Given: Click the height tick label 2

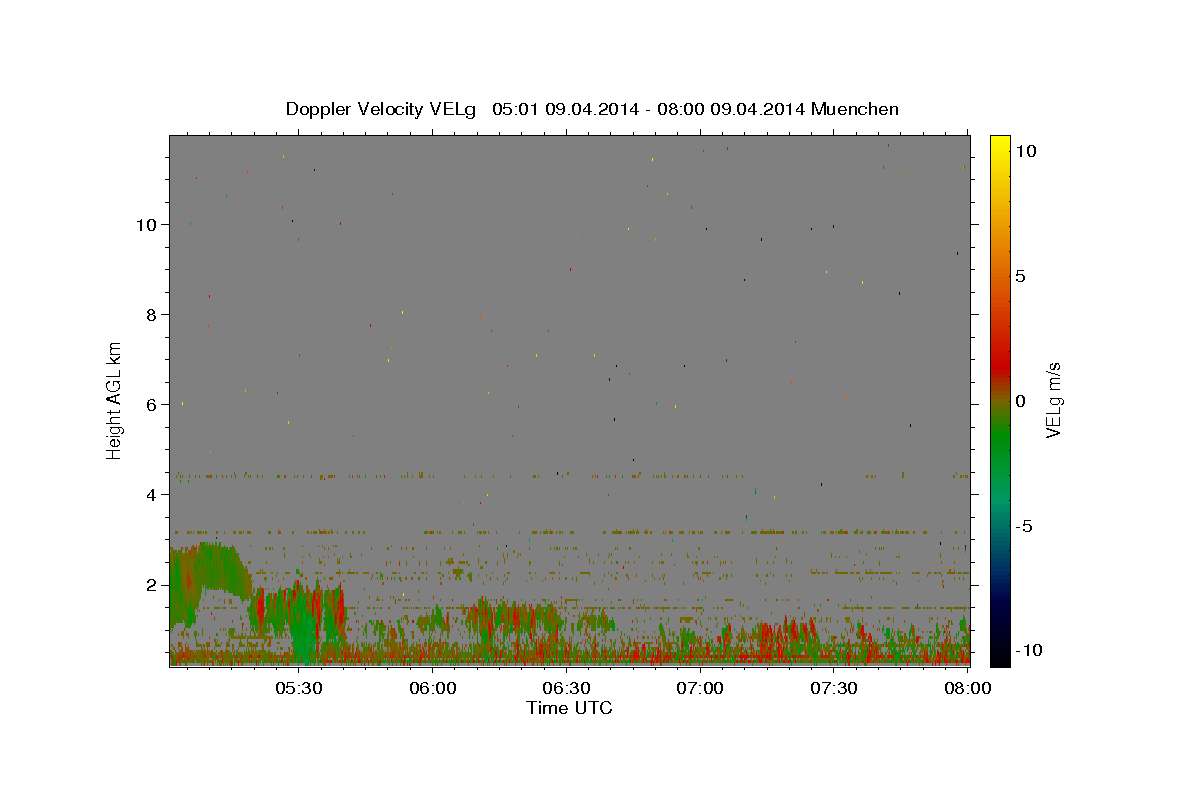Looking at the screenshot, I should click(152, 585).
